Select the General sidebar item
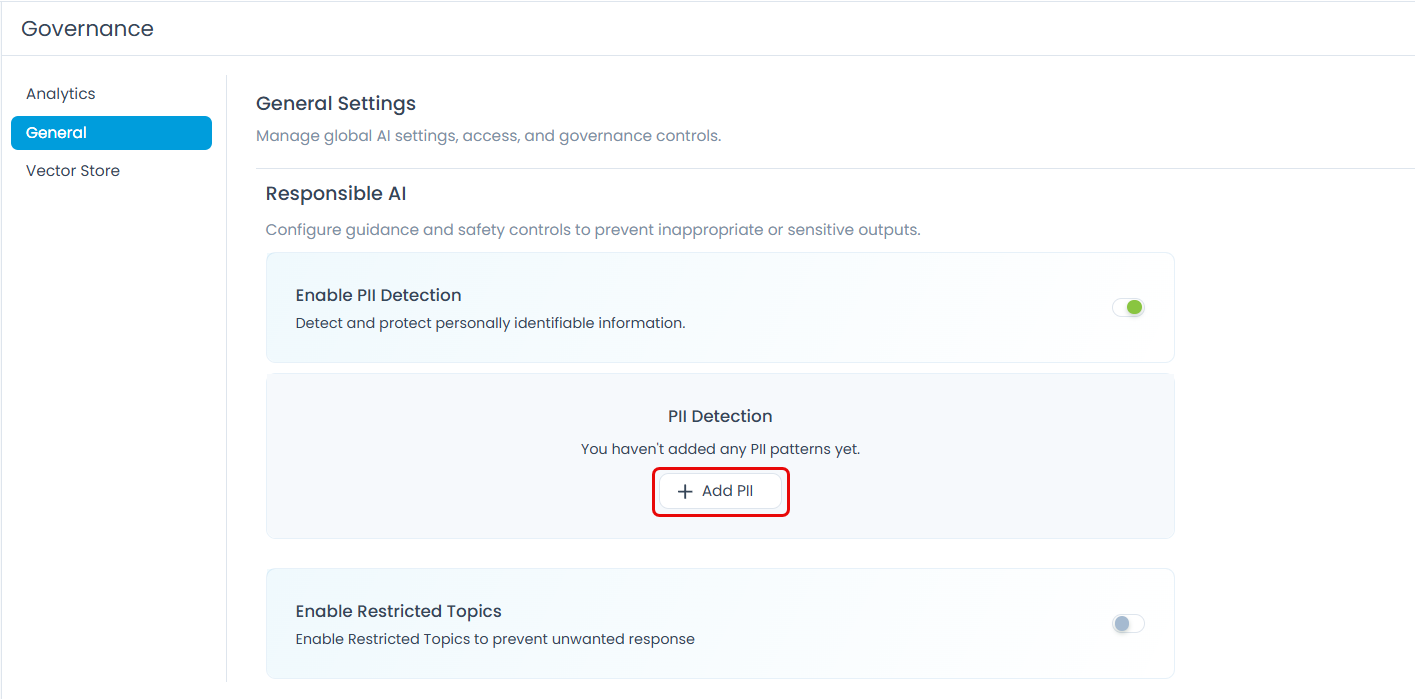Screen dimensions: 1415x699 pyautogui.click(x=111, y=133)
